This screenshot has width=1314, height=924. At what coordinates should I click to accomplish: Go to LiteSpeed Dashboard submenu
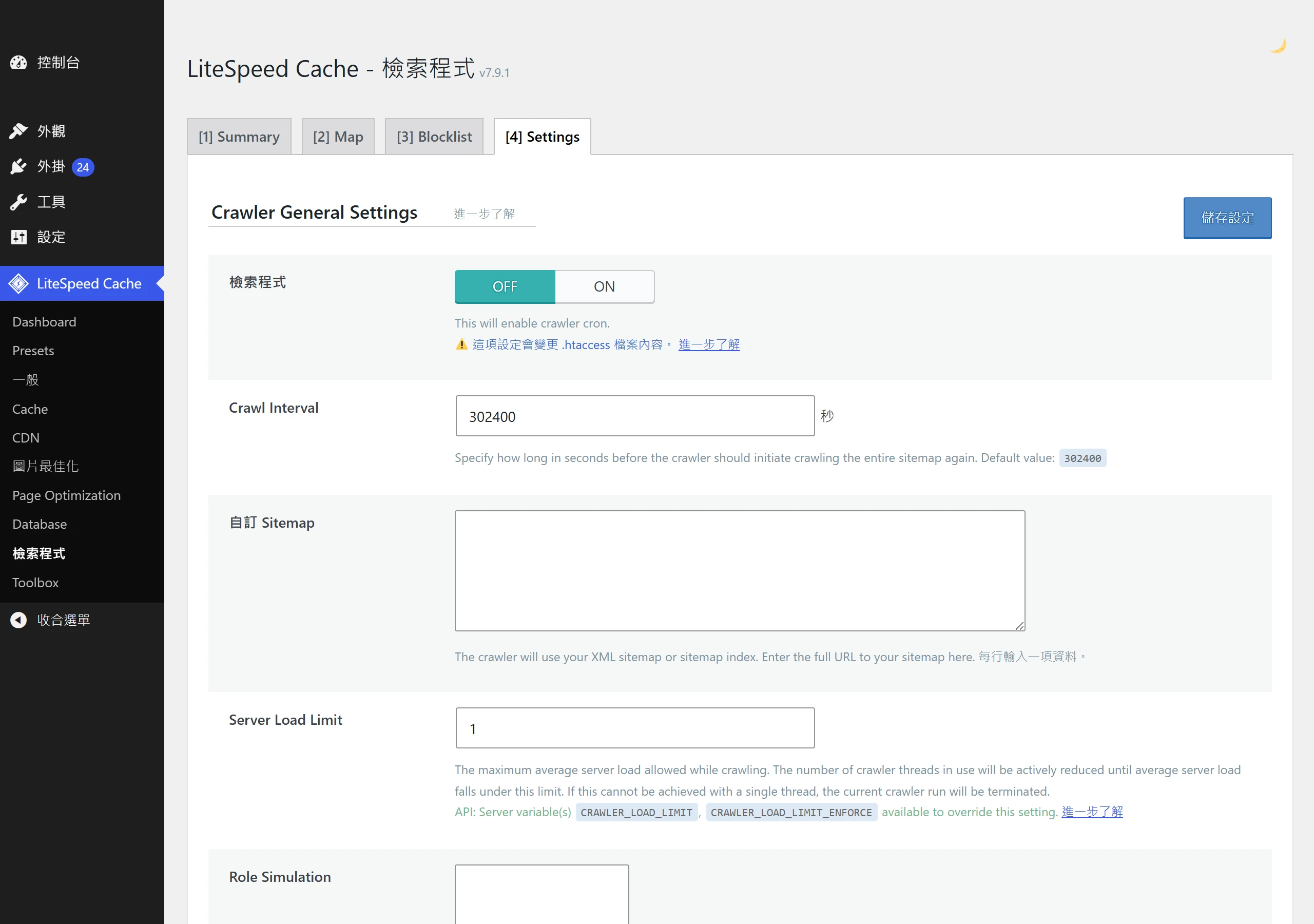(44, 322)
